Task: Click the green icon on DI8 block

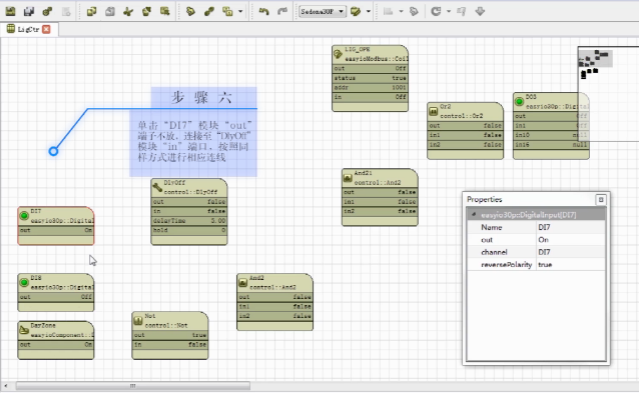Action: coord(24,282)
